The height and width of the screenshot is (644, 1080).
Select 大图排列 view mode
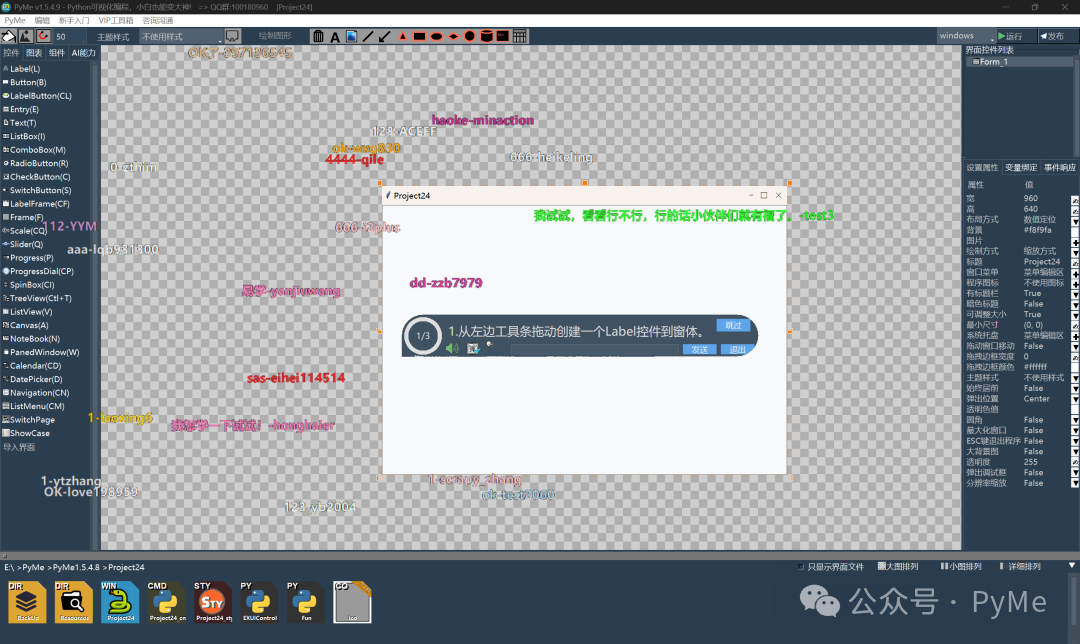point(897,566)
